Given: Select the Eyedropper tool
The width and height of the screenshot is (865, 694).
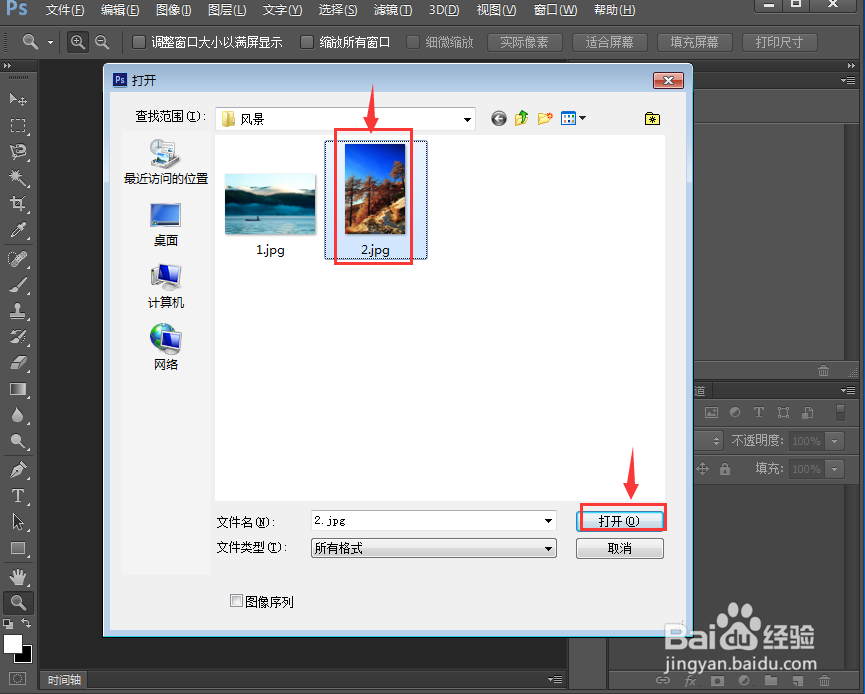Looking at the screenshot, I should [x=18, y=229].
